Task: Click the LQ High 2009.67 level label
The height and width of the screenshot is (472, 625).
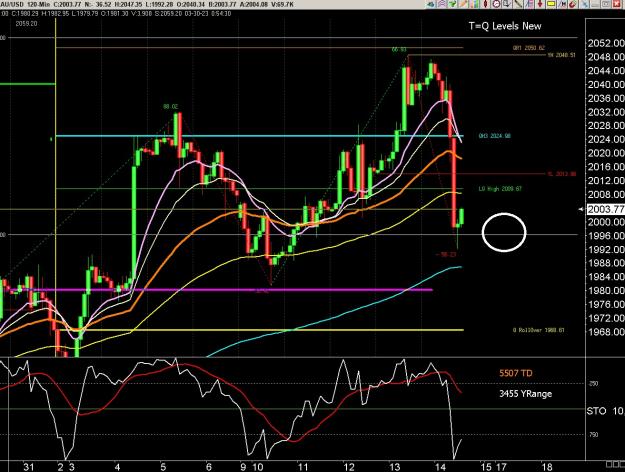Action: (500, 189)
